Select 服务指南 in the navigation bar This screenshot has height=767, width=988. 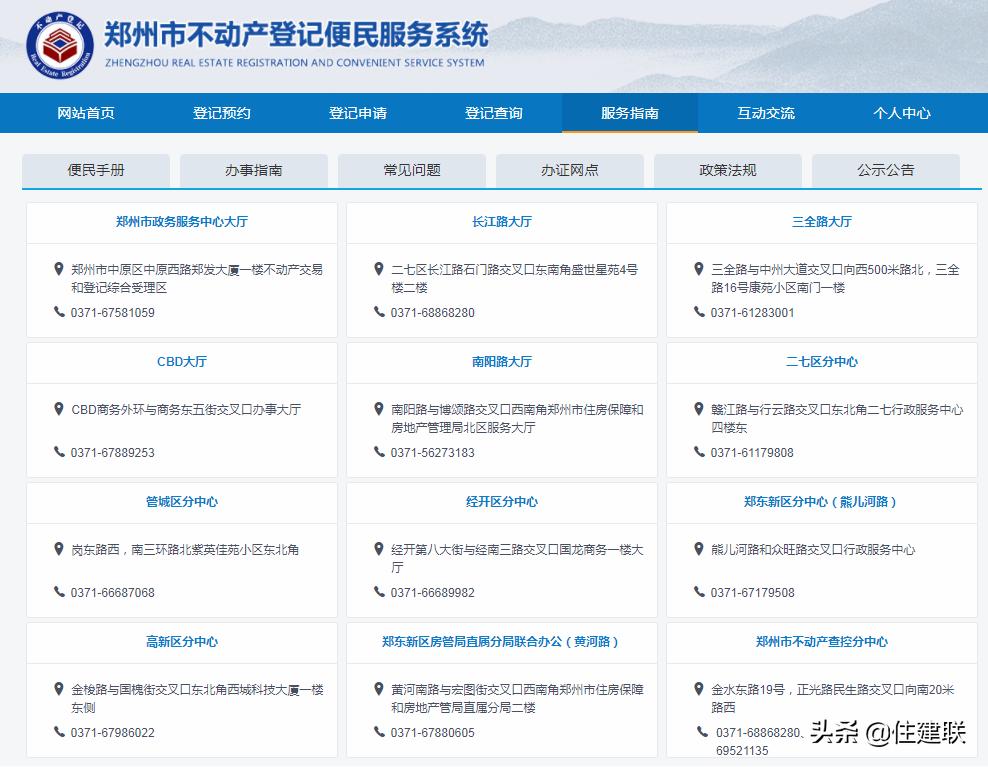point(630,113)
